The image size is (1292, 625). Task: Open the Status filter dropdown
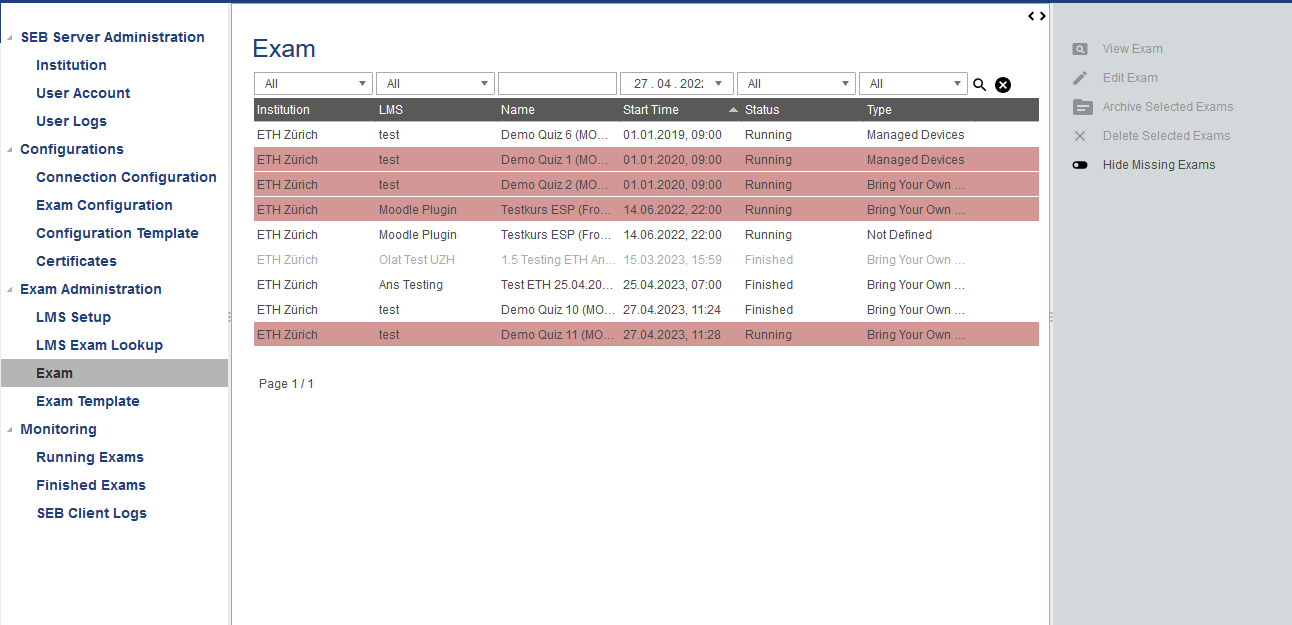pyautogui.click(x=796, y=84)
